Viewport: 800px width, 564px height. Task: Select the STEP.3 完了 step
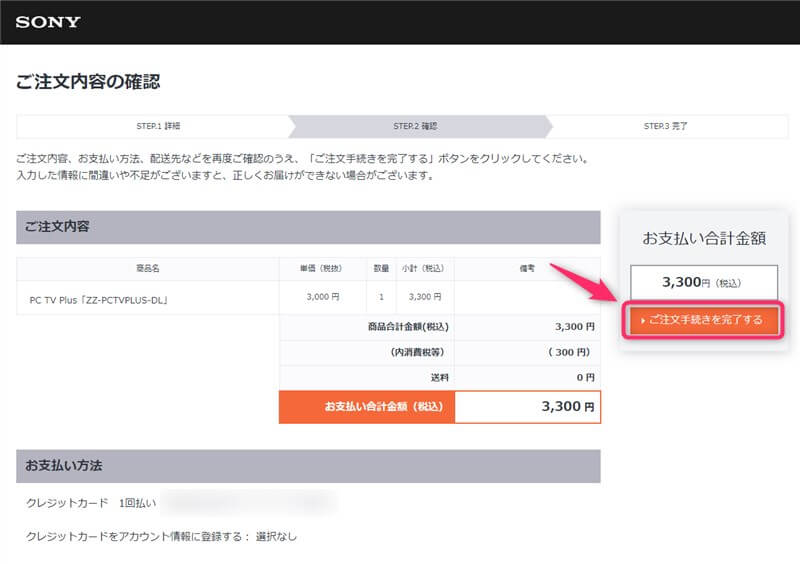665,126
